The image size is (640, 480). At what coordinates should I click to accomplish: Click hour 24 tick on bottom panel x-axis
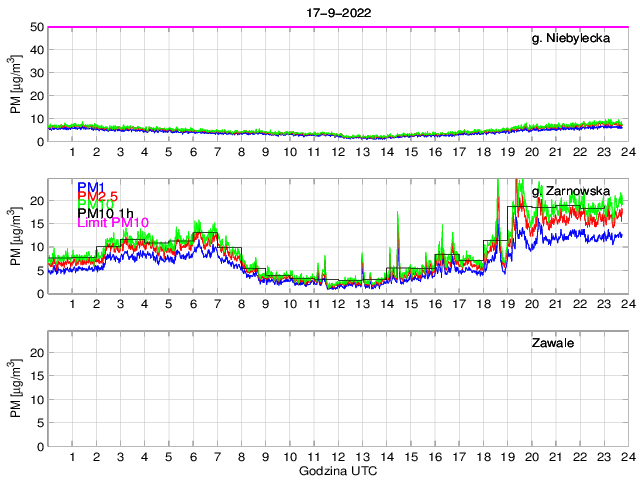627,456
